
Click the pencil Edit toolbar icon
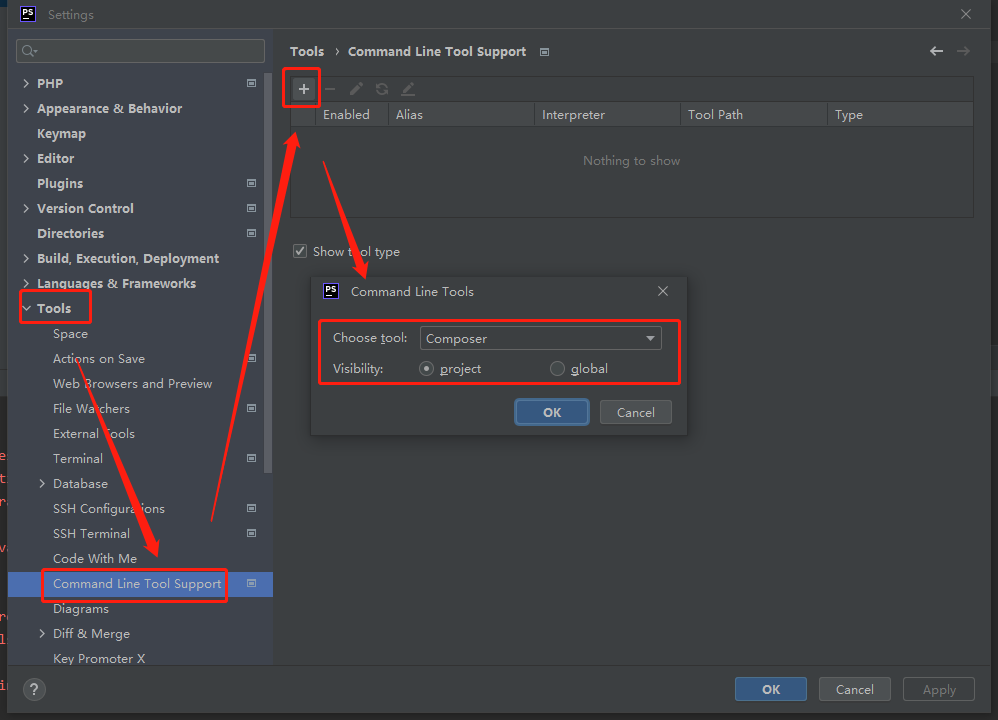356,89
